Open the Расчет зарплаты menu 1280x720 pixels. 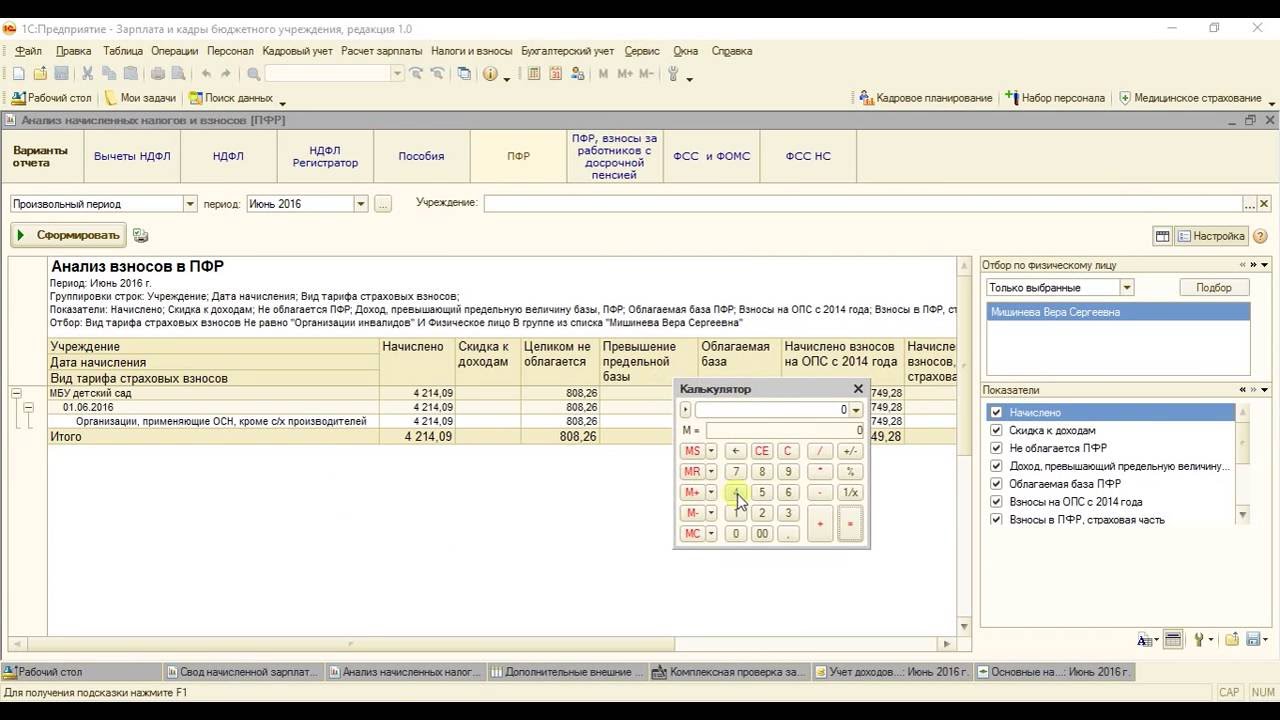(381, 51)
